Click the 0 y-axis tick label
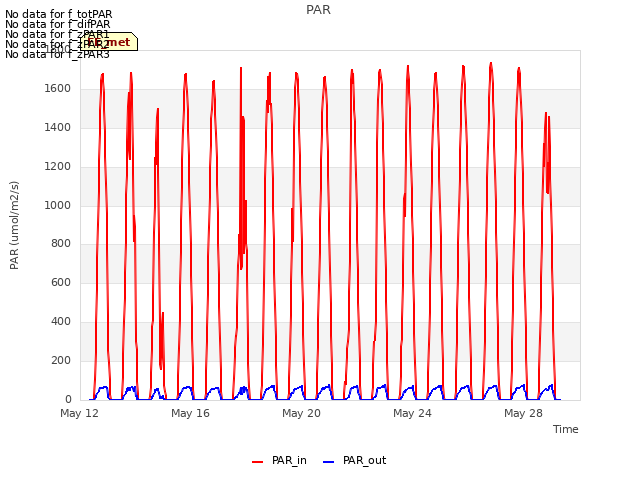 pos(68,399)
